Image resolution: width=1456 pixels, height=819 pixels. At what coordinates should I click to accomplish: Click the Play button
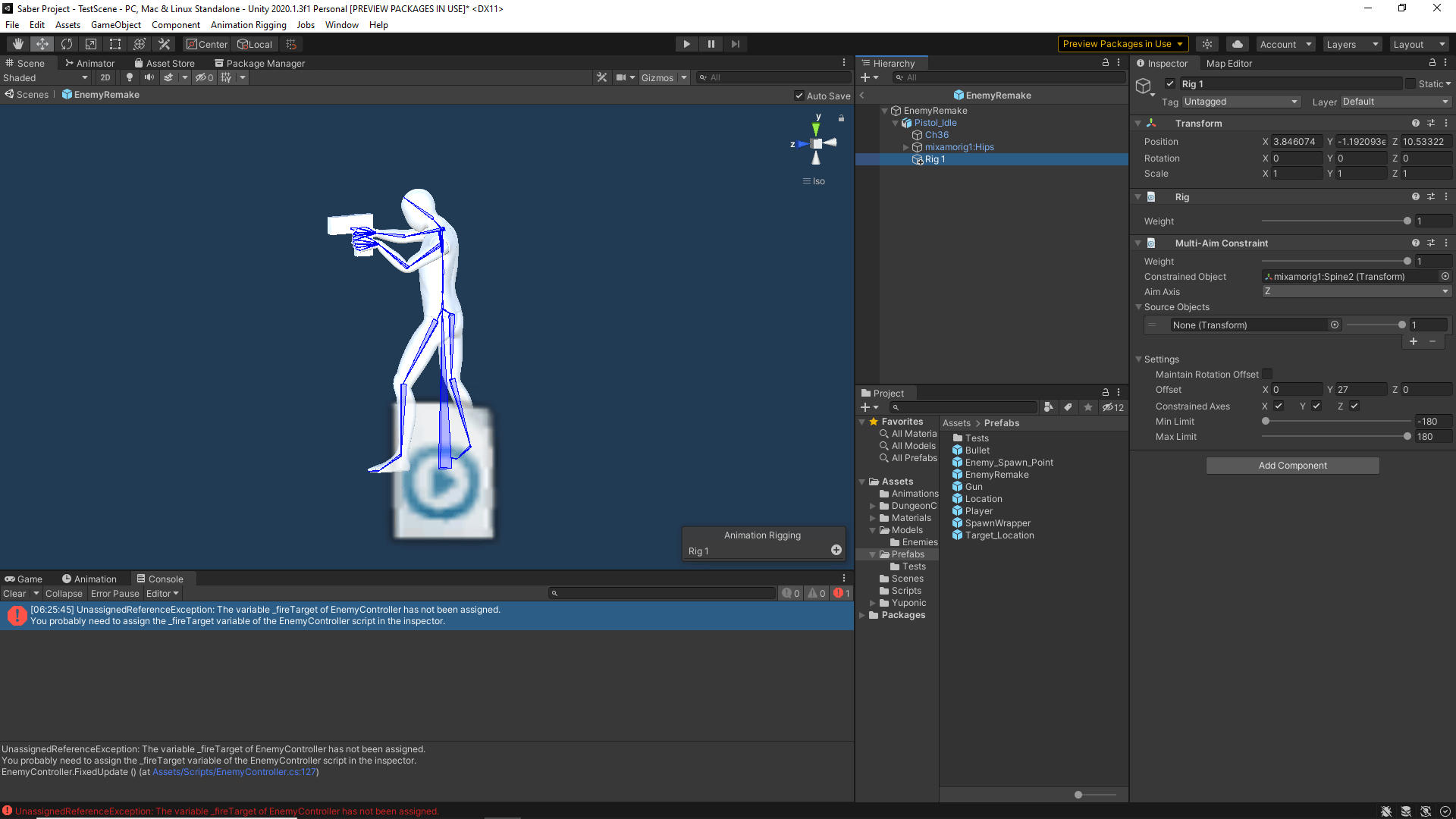[686, 44]
